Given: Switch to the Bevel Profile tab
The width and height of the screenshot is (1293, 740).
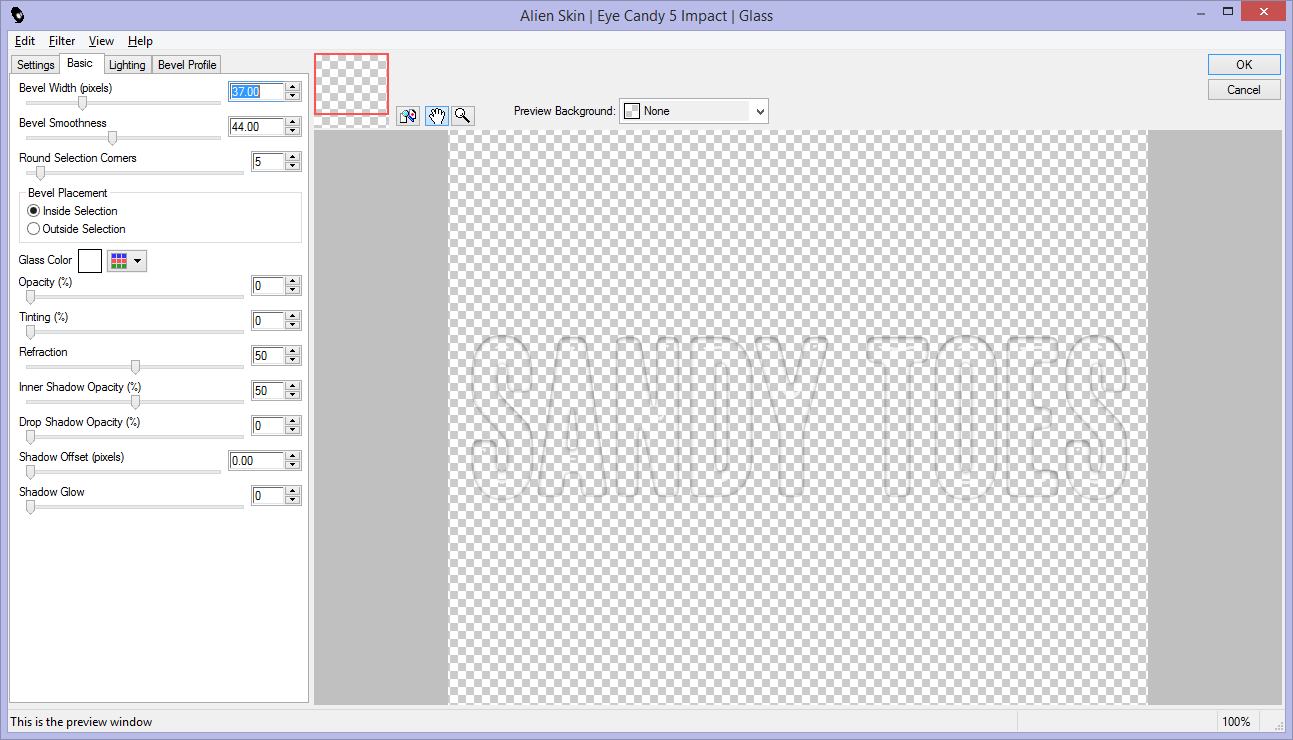Looking at the screenshot, I should click(187, 65).
